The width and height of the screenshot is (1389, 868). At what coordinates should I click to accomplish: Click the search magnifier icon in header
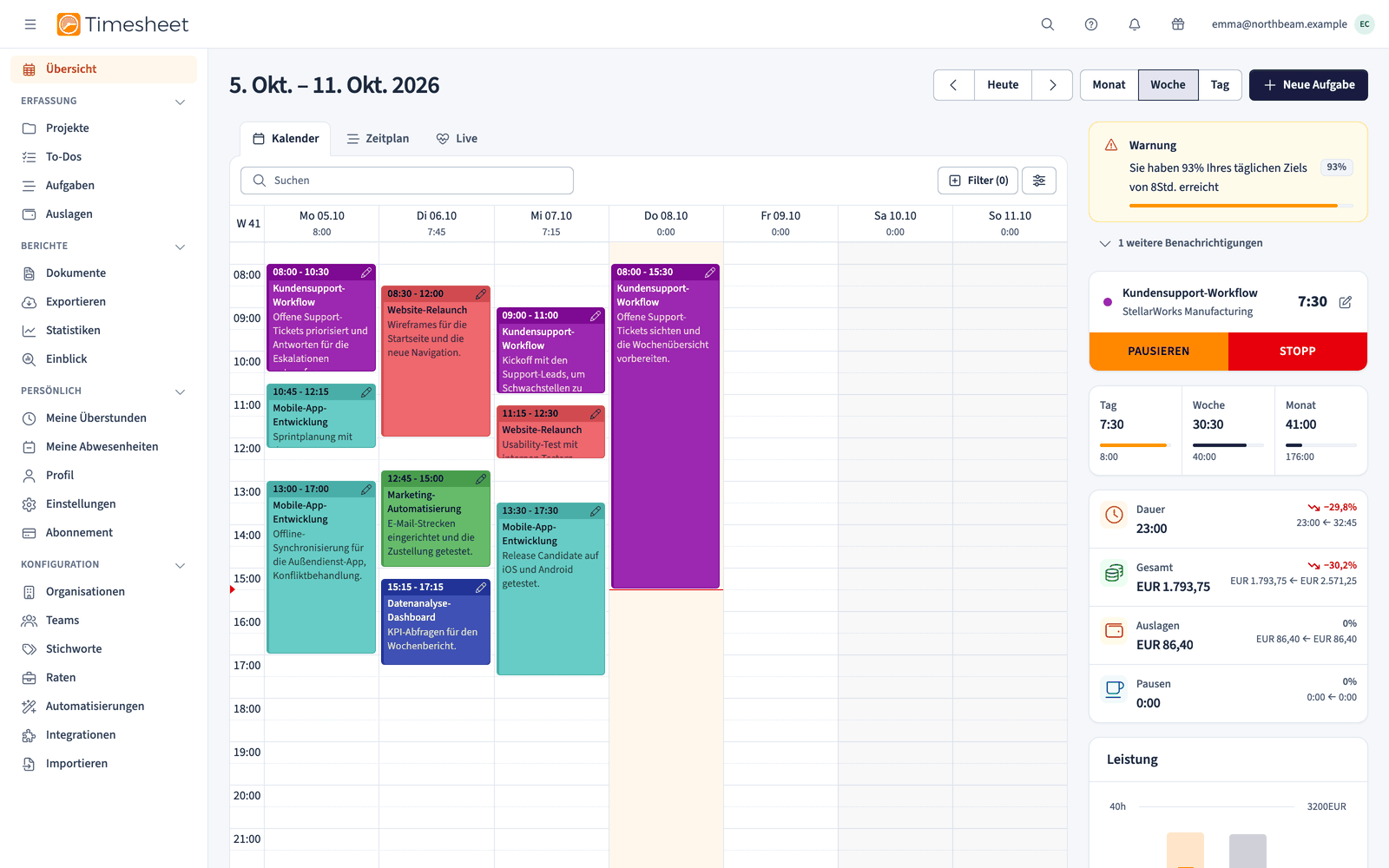(1048, 24)
